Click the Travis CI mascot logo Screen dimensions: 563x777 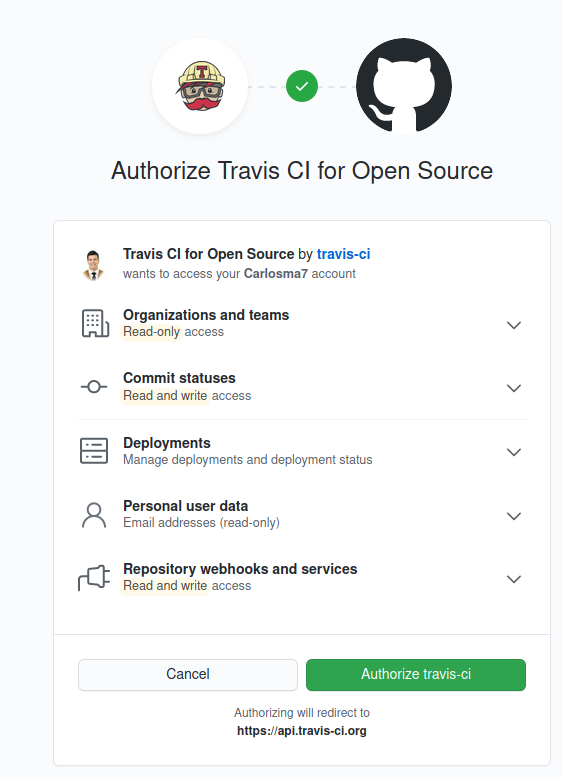coord(200,86)
